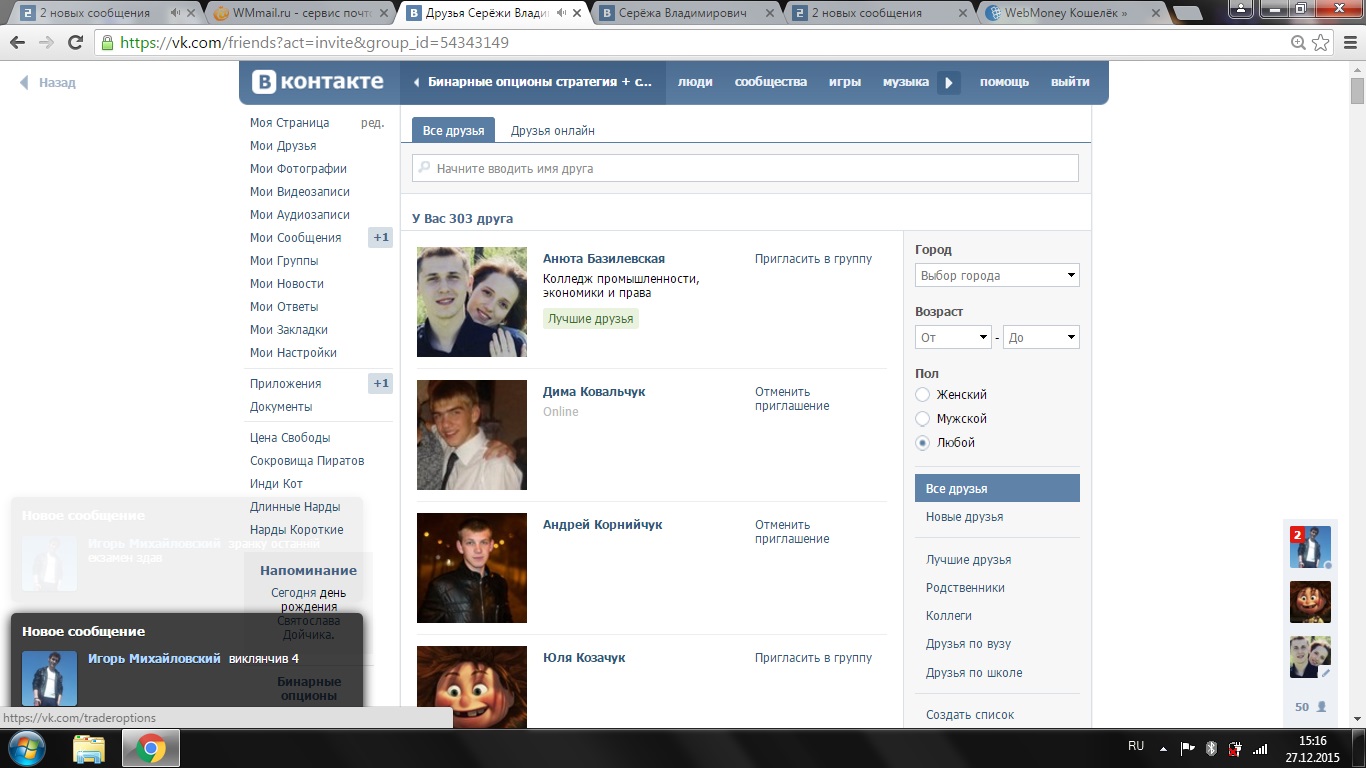Screen dimensions: 1366x768
Task: Reload the page with refresh icon
Action: click(x=75, y=43)
